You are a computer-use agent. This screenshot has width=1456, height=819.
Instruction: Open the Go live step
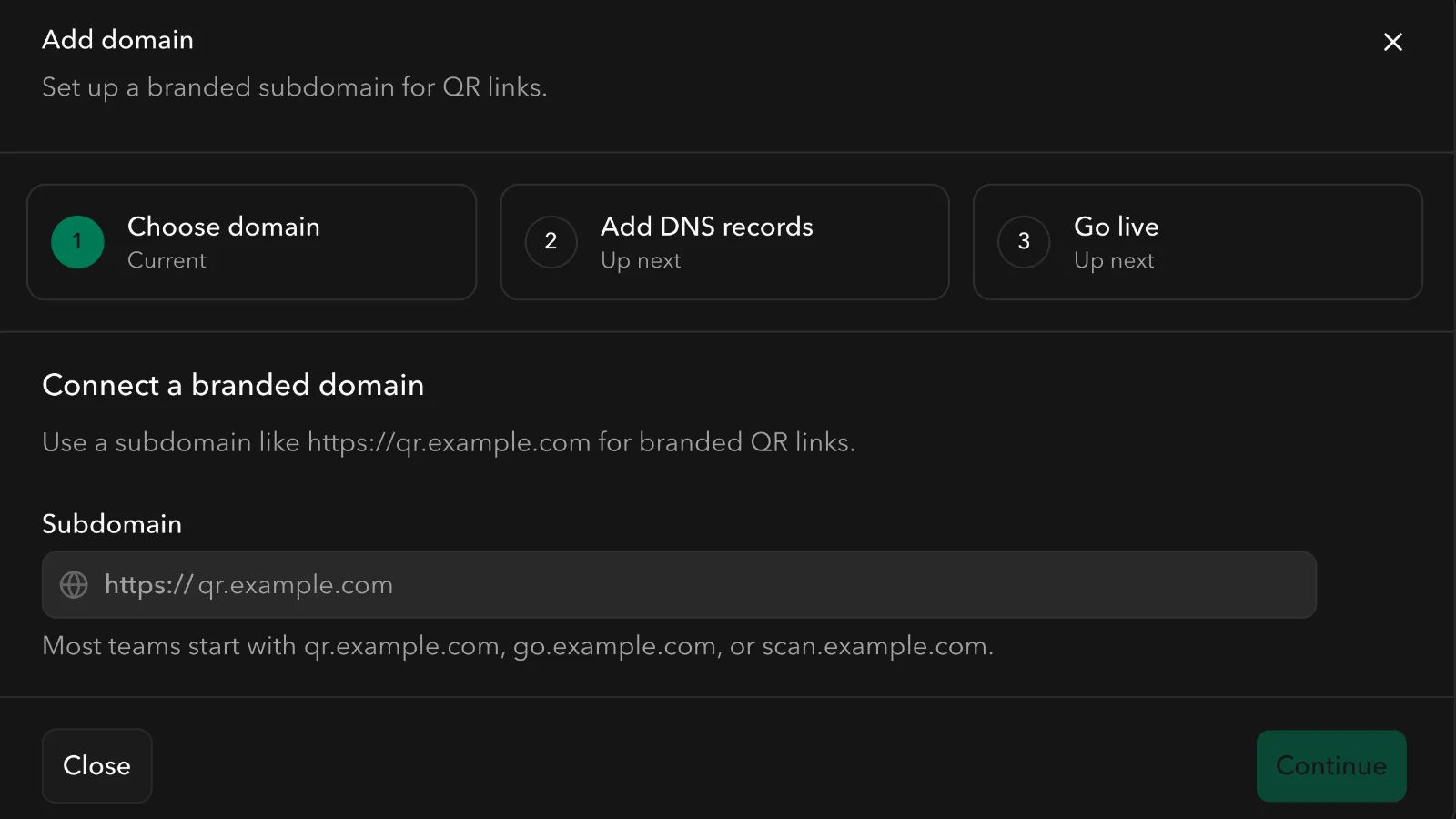point(1197,242)
